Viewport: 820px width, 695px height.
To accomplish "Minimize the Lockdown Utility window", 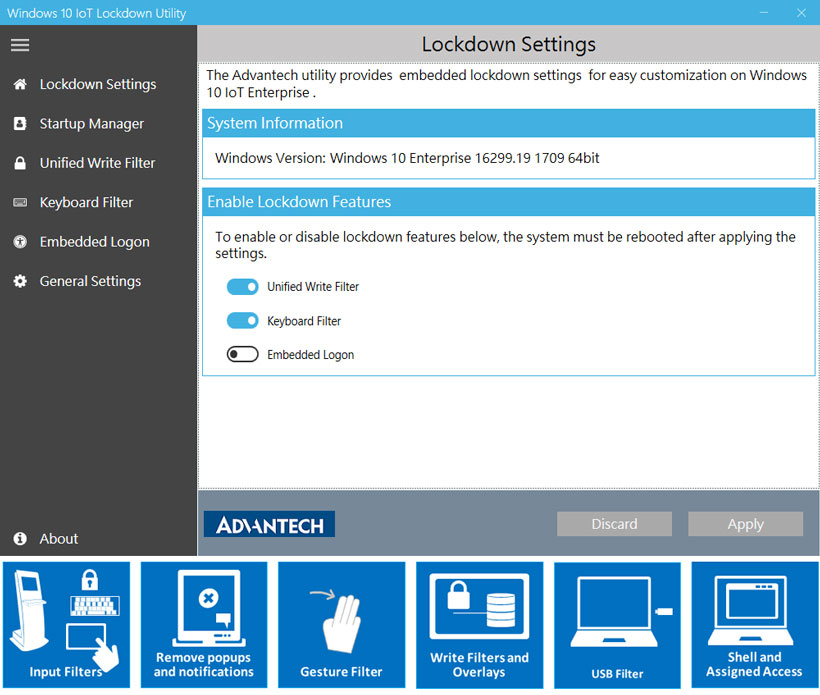I will point(764,13).
